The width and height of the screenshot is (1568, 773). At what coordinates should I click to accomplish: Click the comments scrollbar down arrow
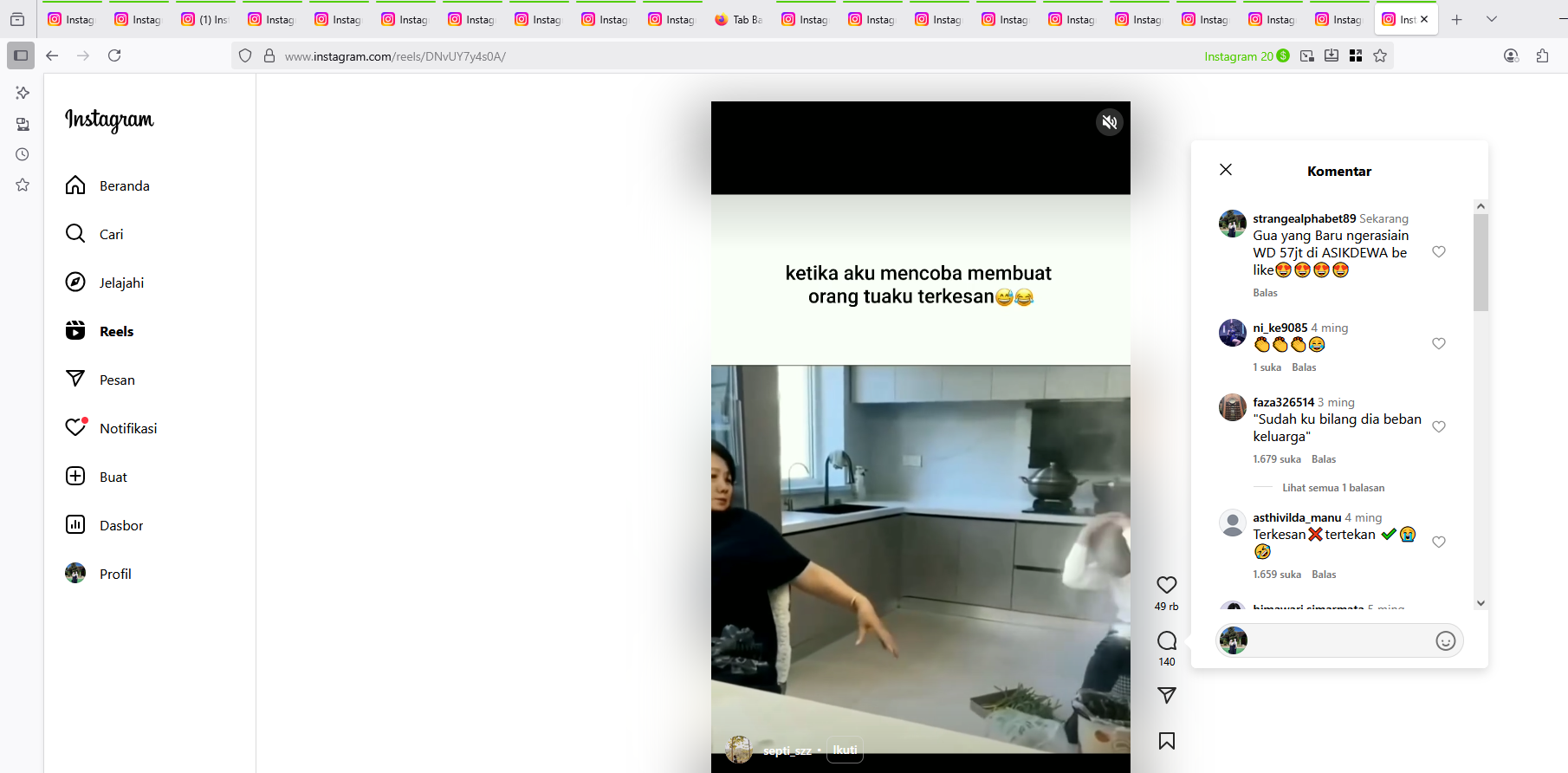[x=1481, y=603]
